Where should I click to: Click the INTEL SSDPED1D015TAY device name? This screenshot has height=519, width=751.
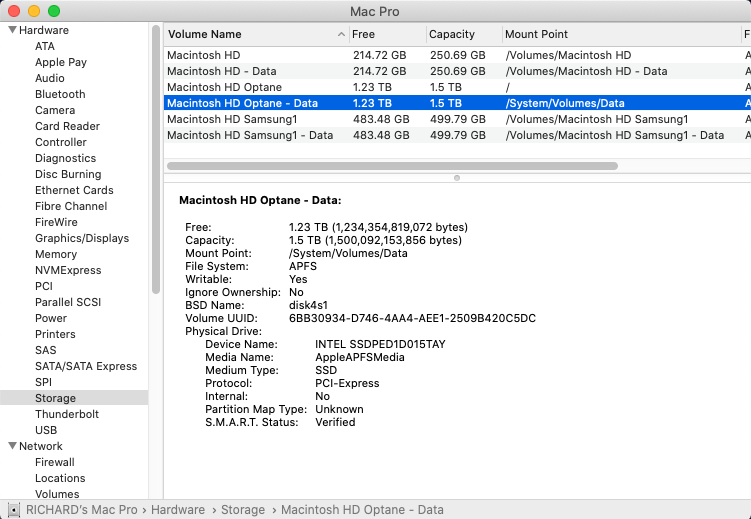point(380,344)
